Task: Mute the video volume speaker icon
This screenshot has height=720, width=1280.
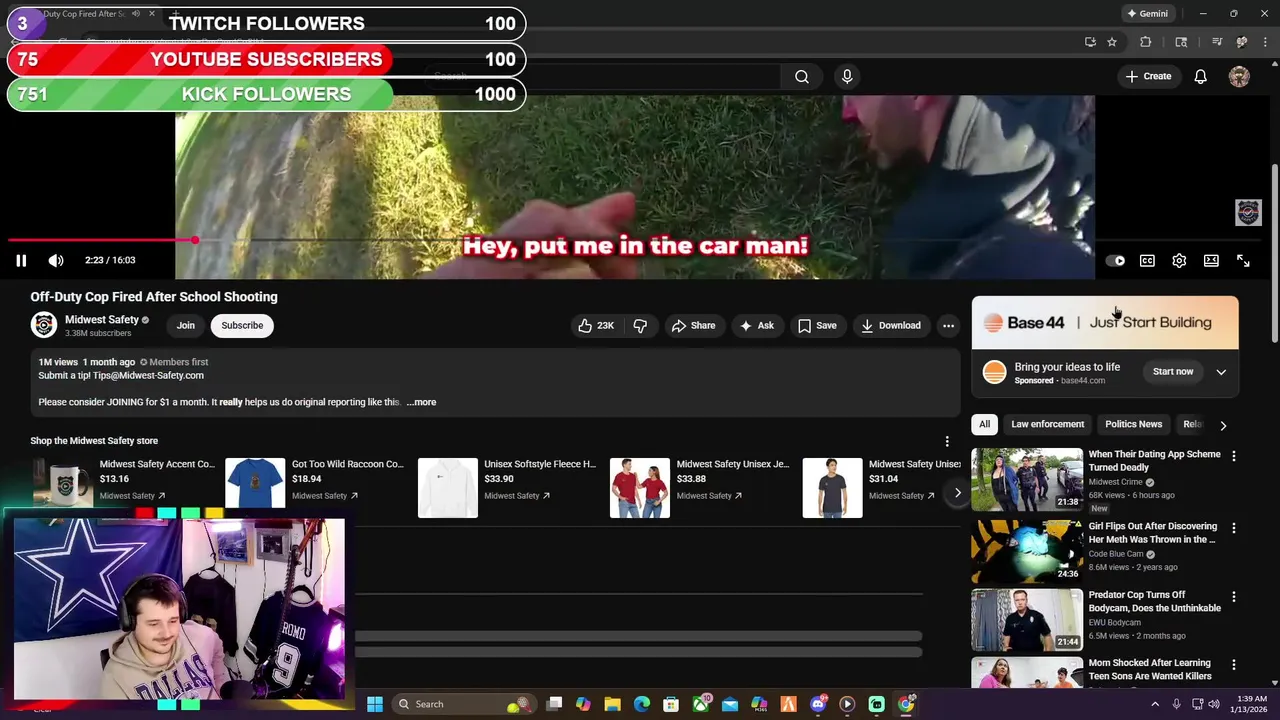Action: tap(56, 260)
